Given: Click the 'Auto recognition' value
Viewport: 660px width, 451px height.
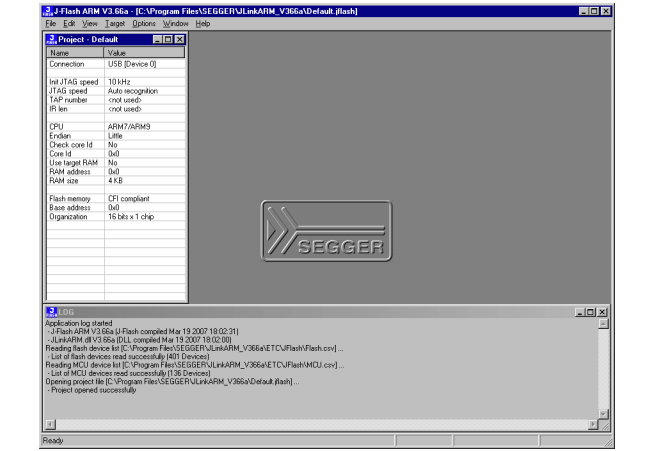Looking at the screenshot, I should [x=133, y=91].
